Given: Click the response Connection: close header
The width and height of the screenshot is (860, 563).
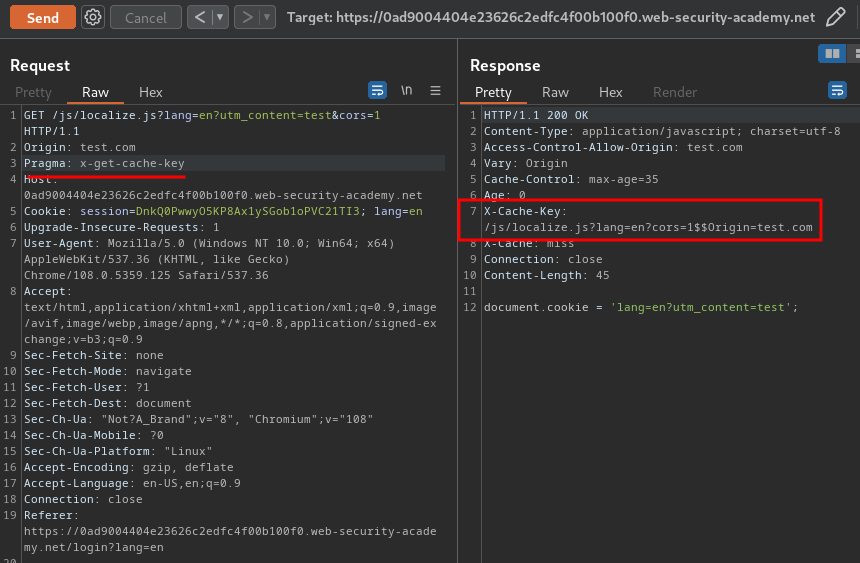Looking at the screenshot, I should tap(543, 260).
